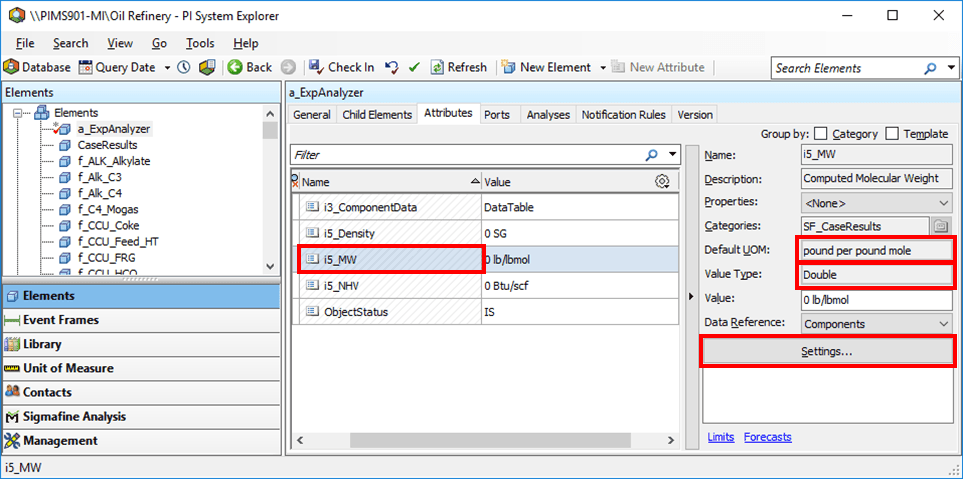The width and height of the screenshot is (963, 479).
Task: Open the Search Elements options dropdown
Action: coord(951,68)
